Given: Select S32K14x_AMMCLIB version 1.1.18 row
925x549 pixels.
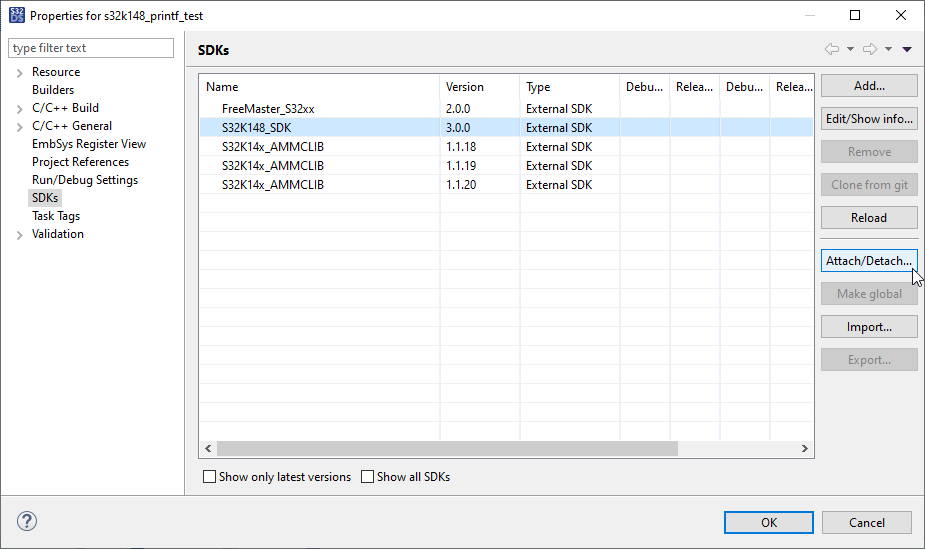Looking at the screenshot, I should (x=506, y=146).
